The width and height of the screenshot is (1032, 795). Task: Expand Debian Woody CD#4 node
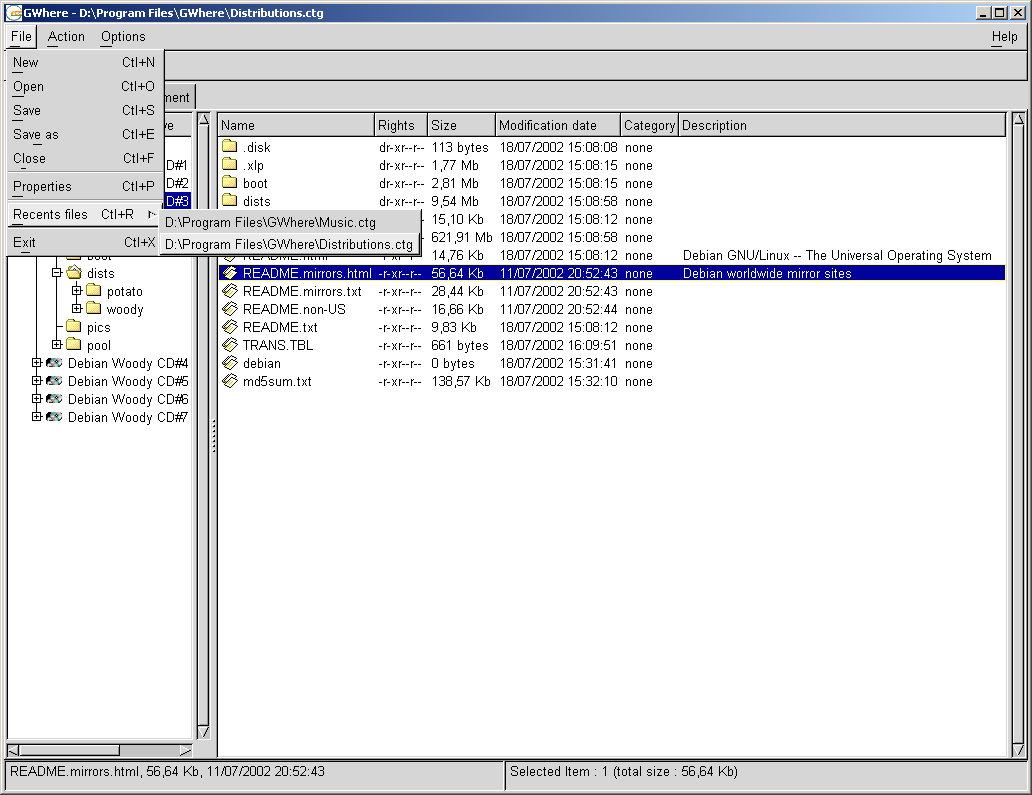(37, 363)
